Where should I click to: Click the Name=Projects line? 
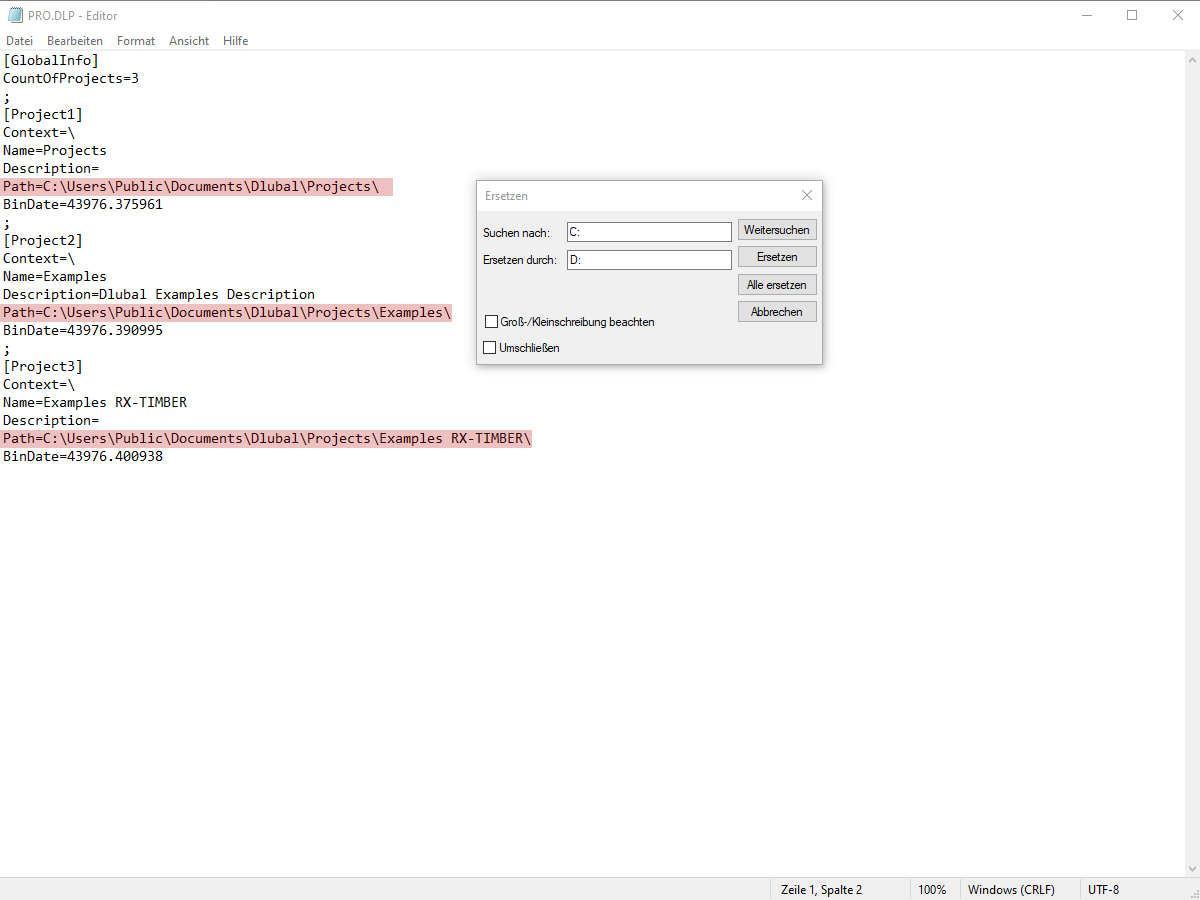point(55,150)
